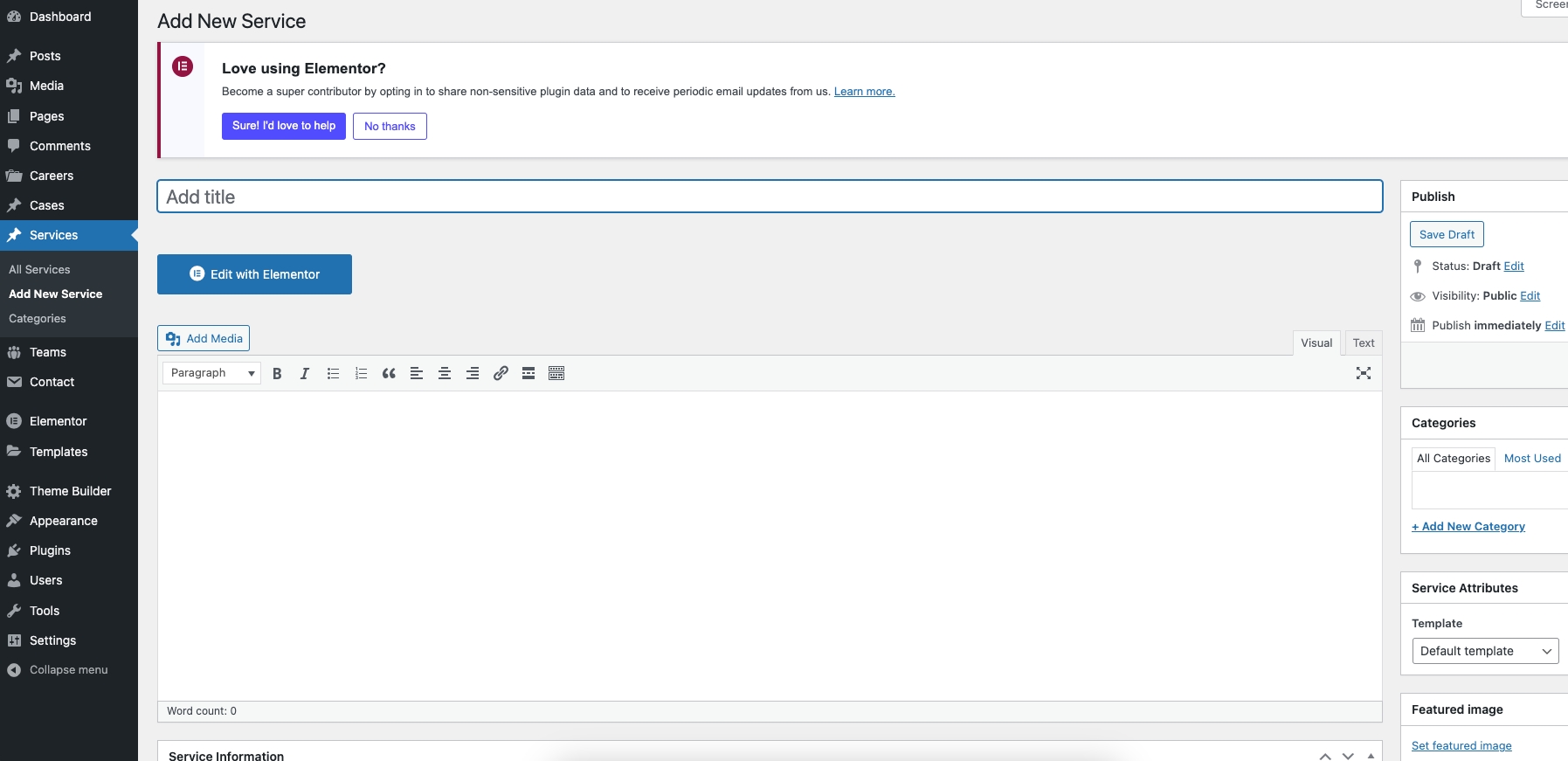Insert a blockquote
1568x761 pixels.
tap(389, 374)
